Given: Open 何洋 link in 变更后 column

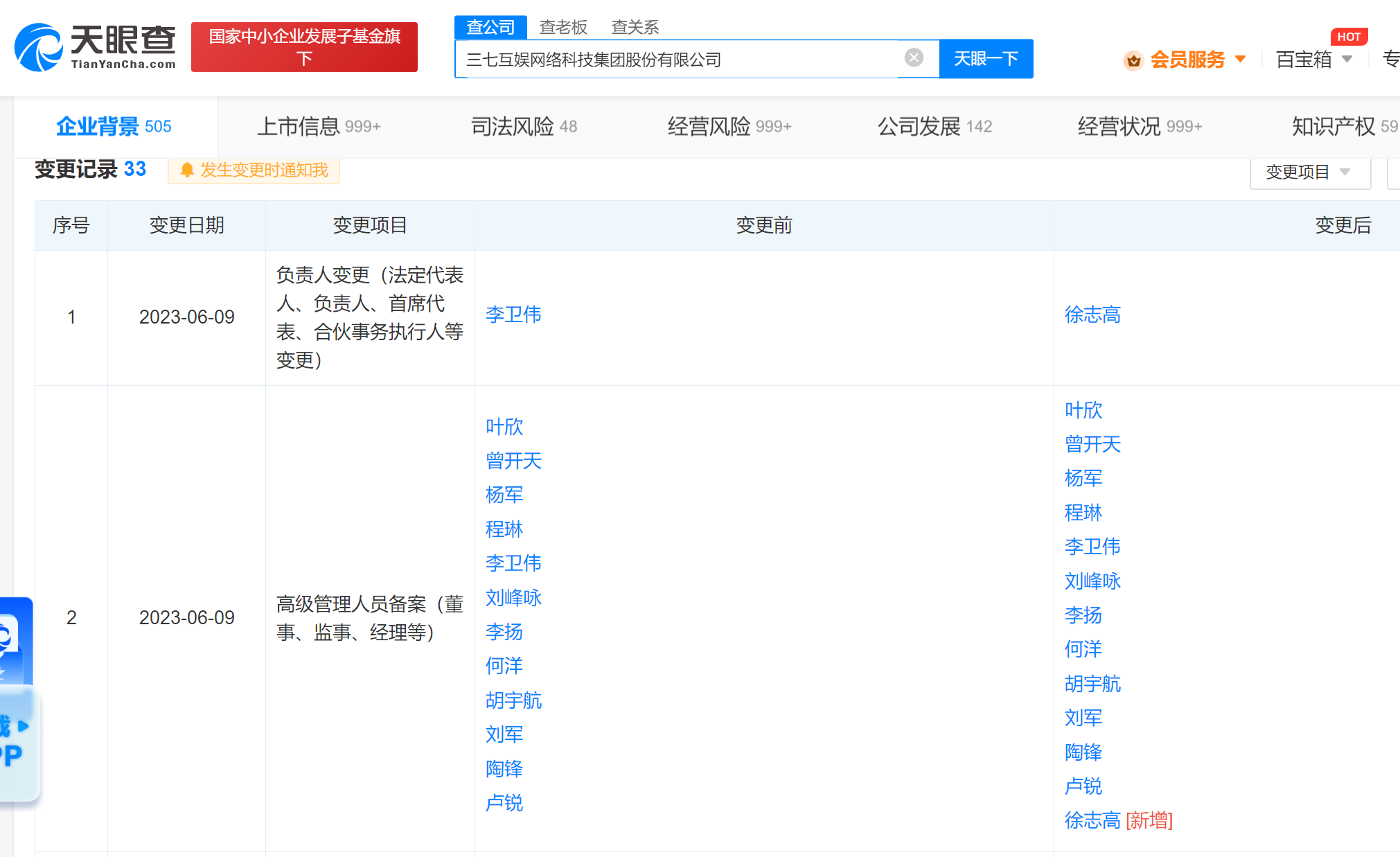Looking at the screenshot, I should tap(1083, 649).
